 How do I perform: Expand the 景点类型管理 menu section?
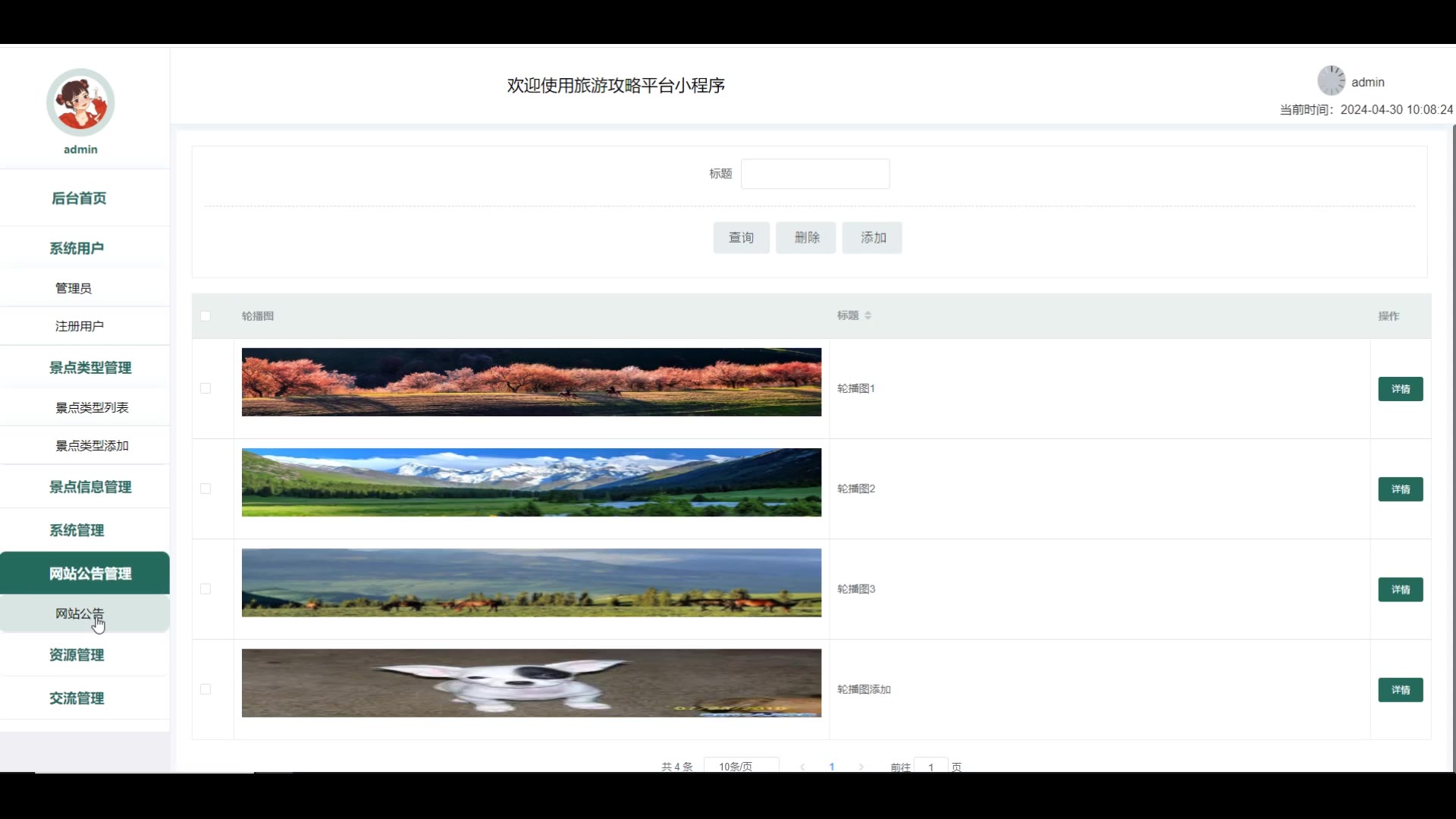pyautogui.click(x=90, y=368)
